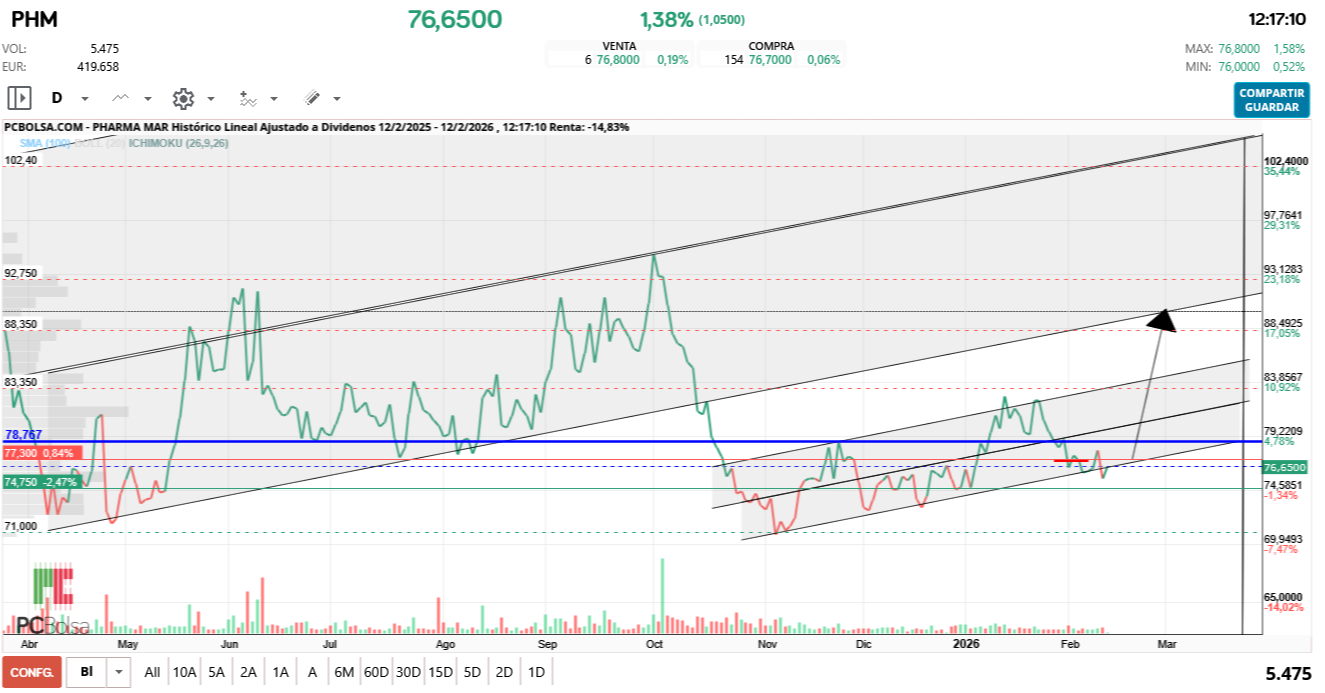The image size is (1325, 693).
Task: Open the BI selector dropdown arrow
Action: [x=120, y=672]
